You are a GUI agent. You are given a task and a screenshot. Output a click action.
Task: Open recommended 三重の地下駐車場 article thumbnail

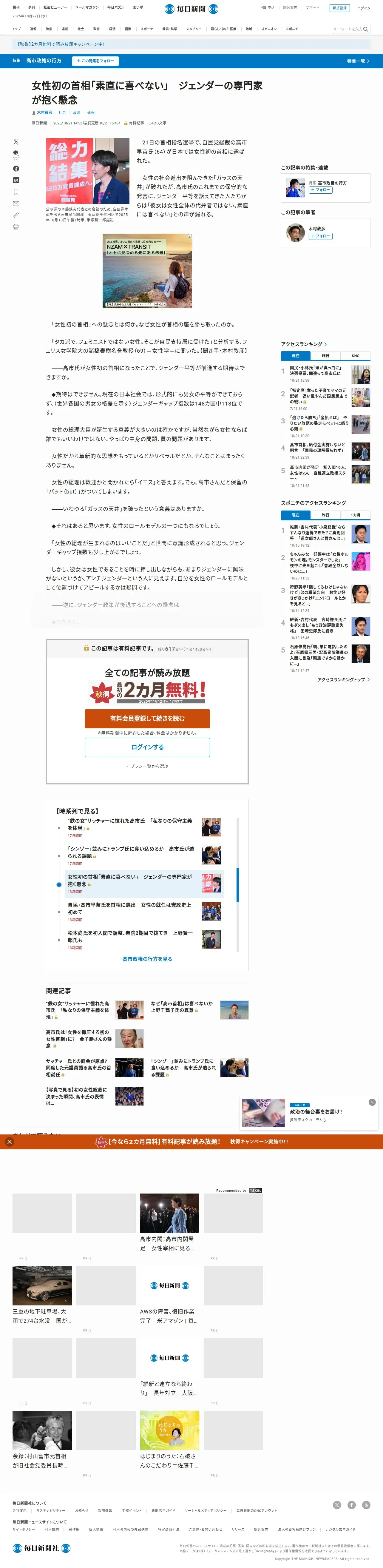(42, 1286)
